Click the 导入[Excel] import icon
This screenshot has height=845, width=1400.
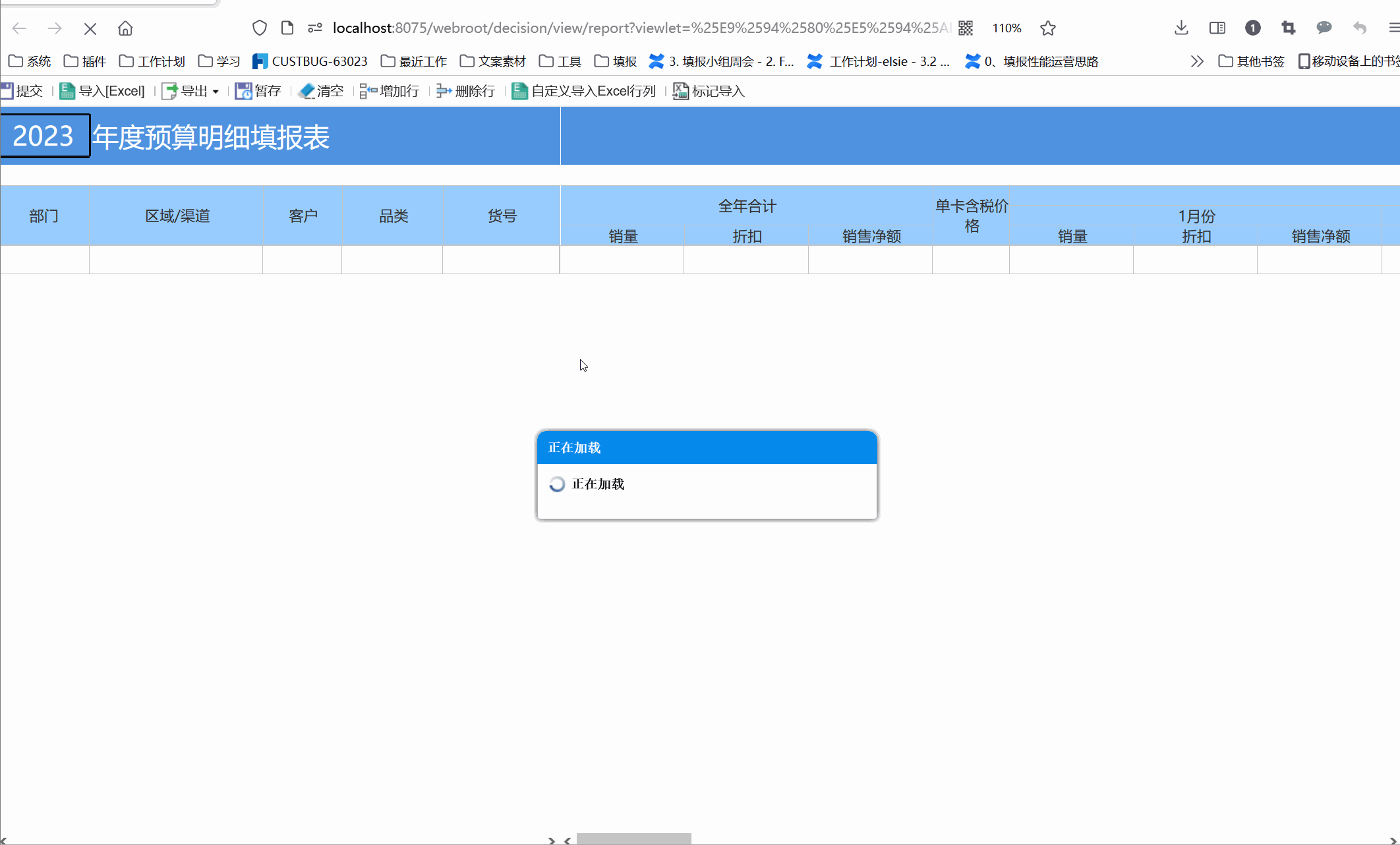coord(67,91)
